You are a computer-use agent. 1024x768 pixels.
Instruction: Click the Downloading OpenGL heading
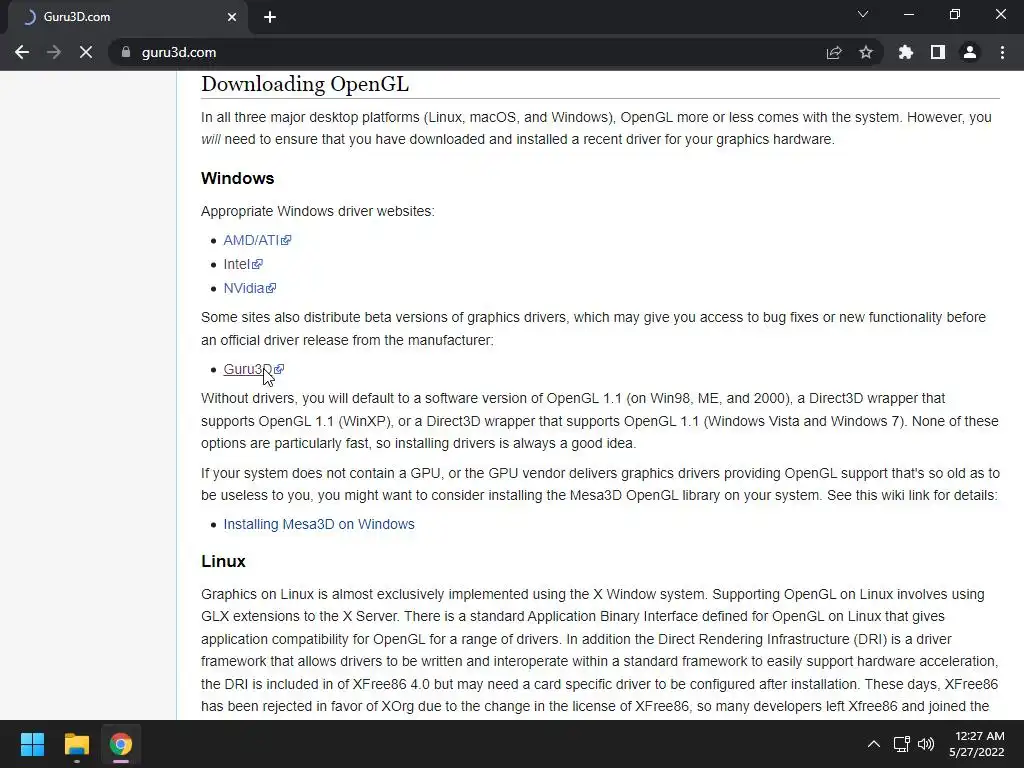[x=305, y=84]
